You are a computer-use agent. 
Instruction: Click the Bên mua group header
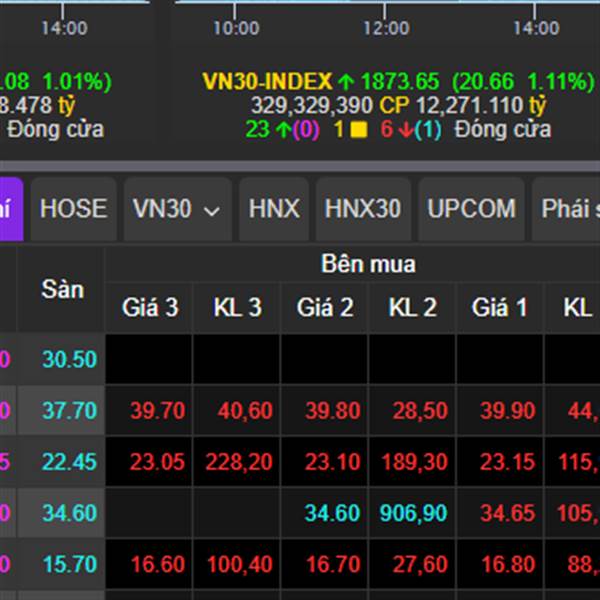368,264
